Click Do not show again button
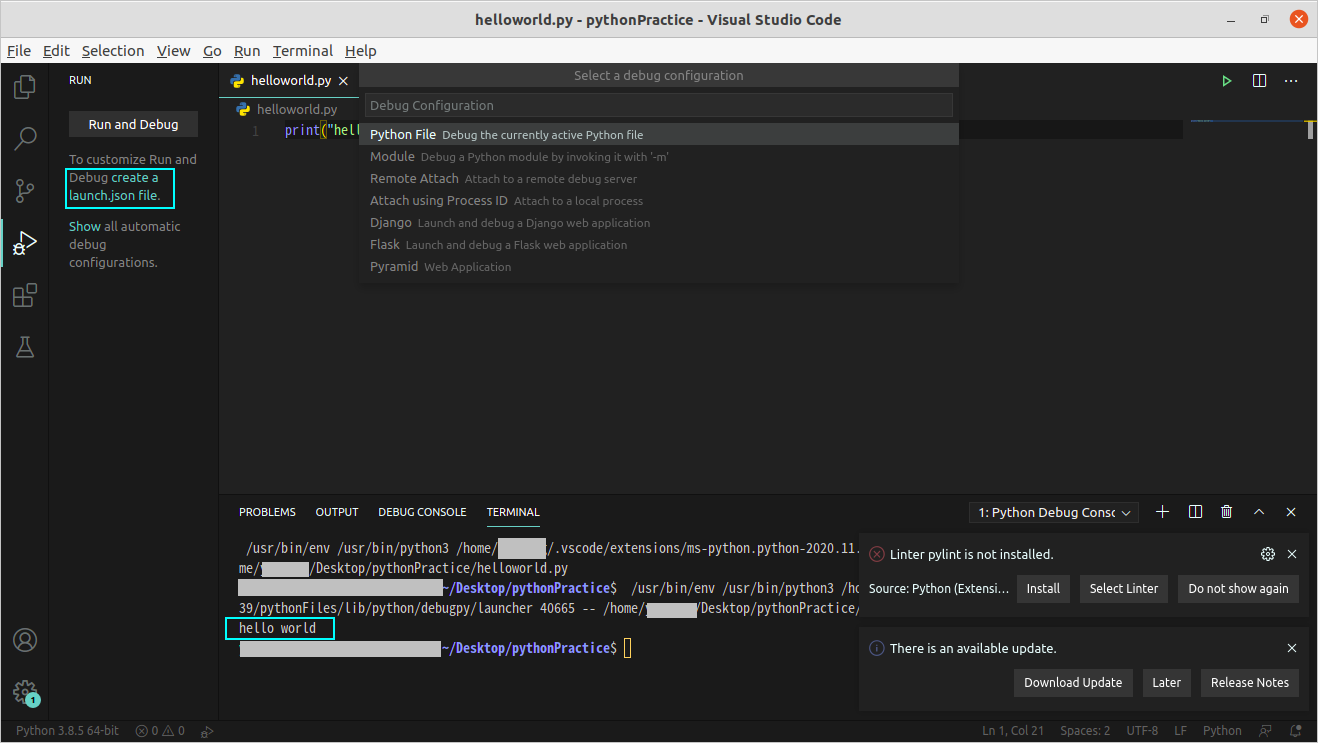This screenshot has width=1318, height=743. (1238, 589)
